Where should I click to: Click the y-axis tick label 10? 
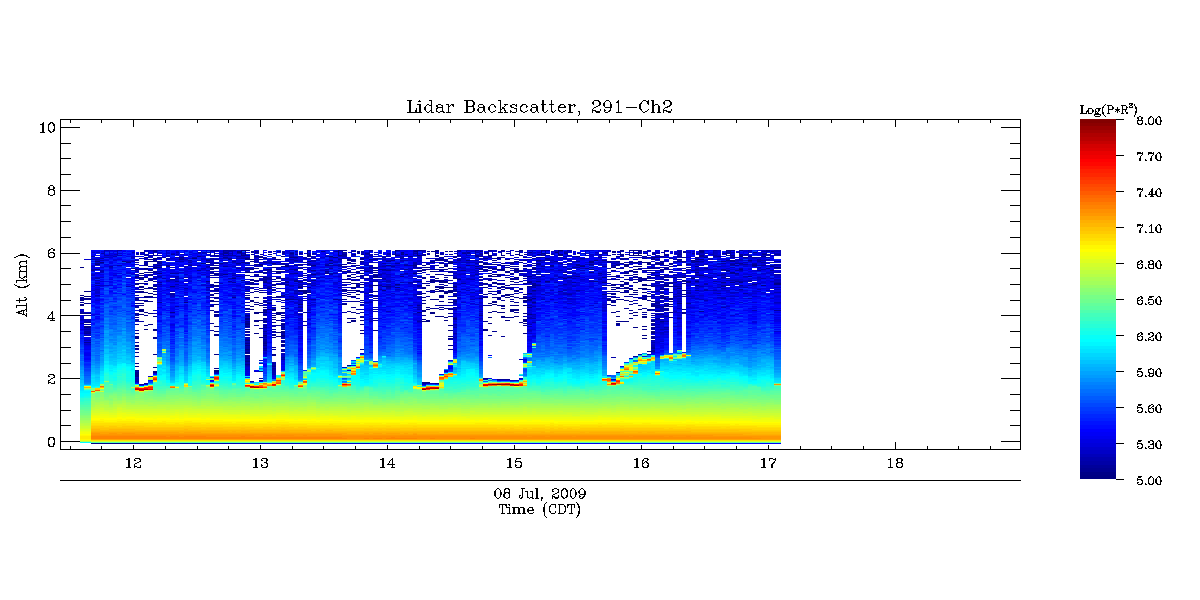46,127
